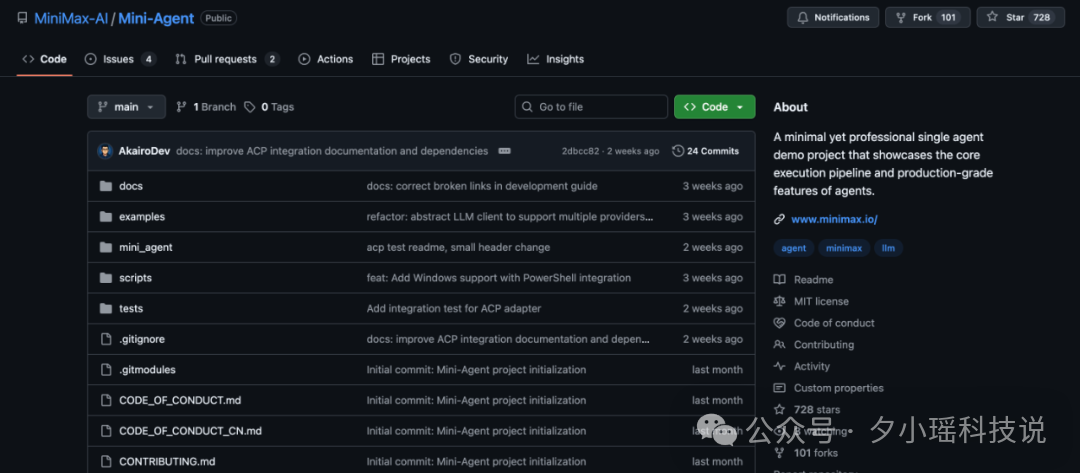The width and height of the screenshot is (1080, 473).
Task: Click the tests folder icon
Action: coord(105,308)
